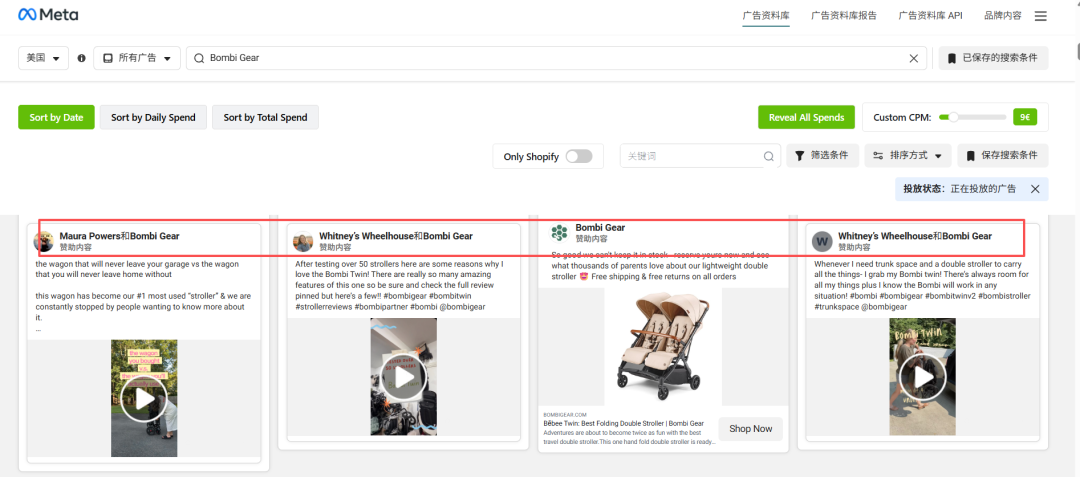Image resolution: width=1080 pixels, height=477 pixels.
Task: Expand the sort order dropdown (排序方式)
Action: click(x=908, y=156)
